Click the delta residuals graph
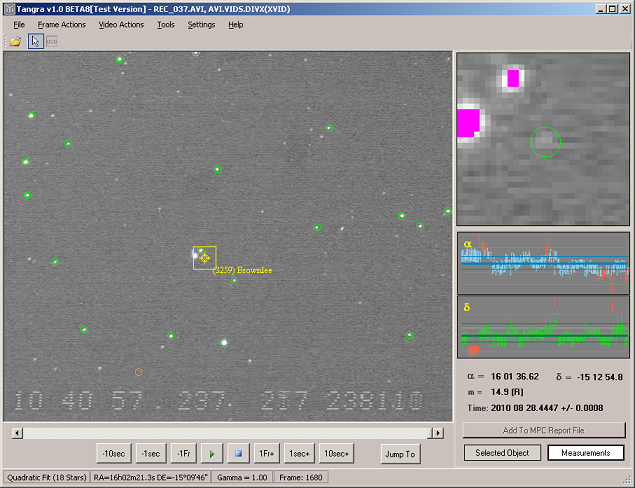This screenshot has width=635, height=488. click(543, 327)
